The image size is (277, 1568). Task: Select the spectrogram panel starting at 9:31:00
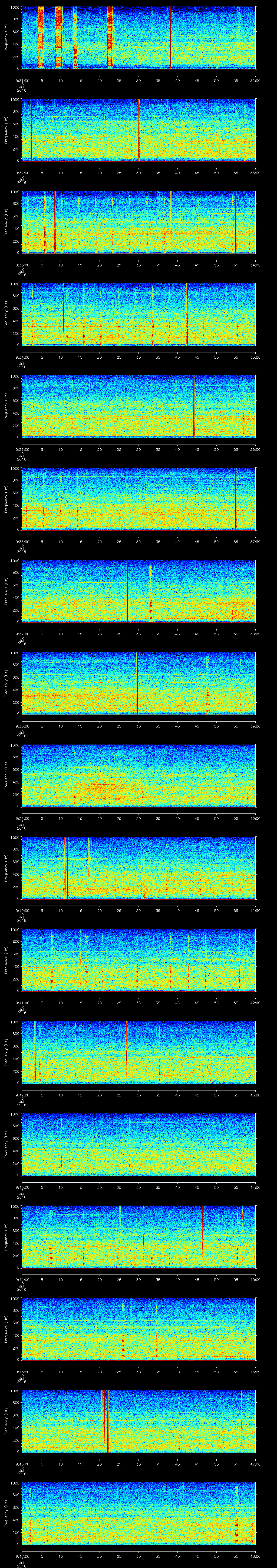click(x=139, y=38)
